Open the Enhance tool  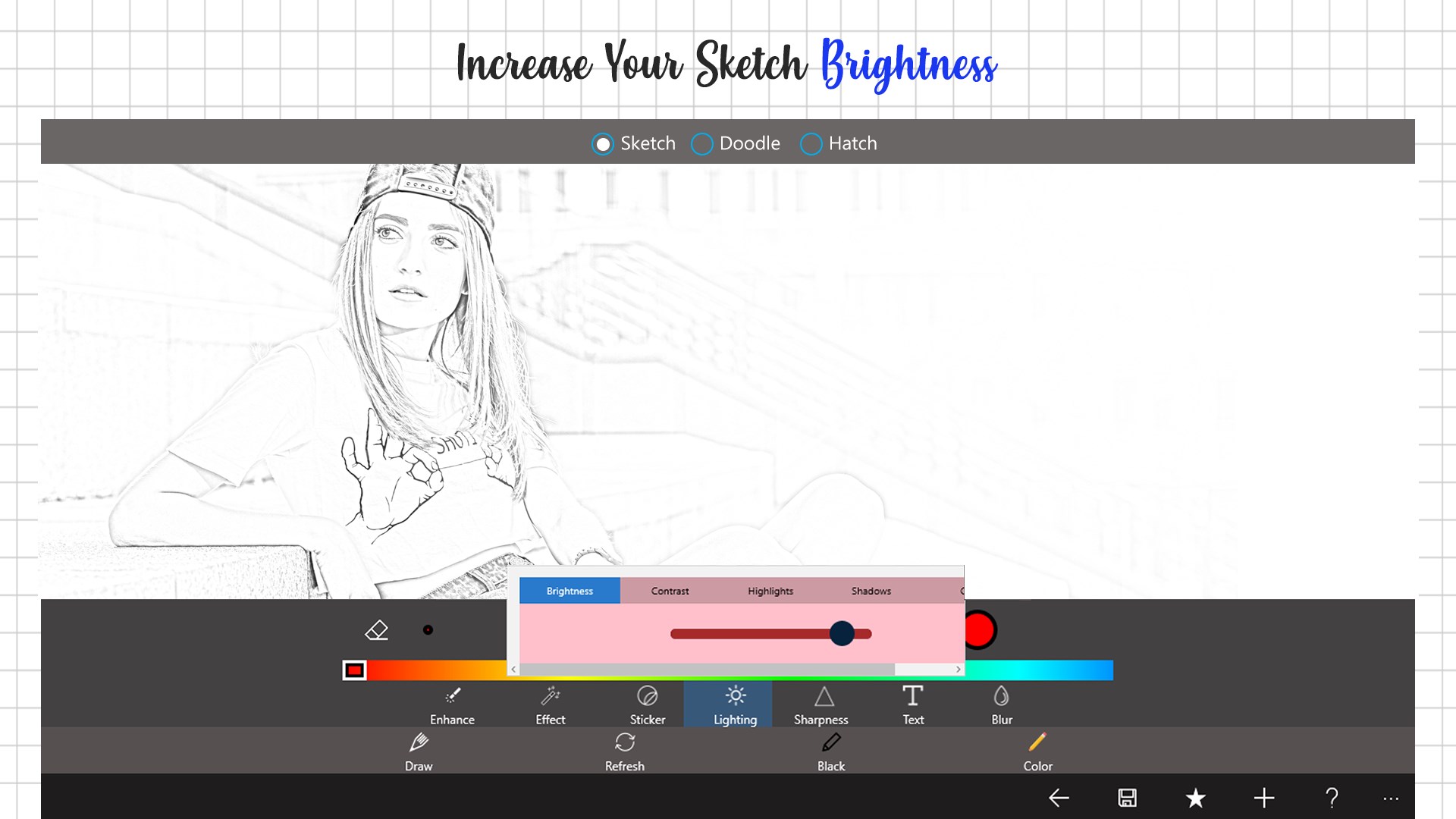click(452, 705)
